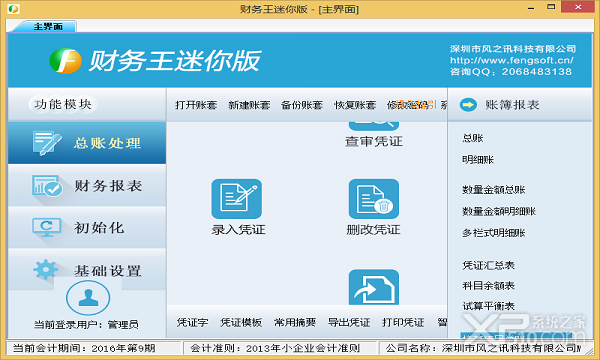This screenshot has height=360, width=600.
Task: Open the 多栏式明细账 report
Action: 494,233
